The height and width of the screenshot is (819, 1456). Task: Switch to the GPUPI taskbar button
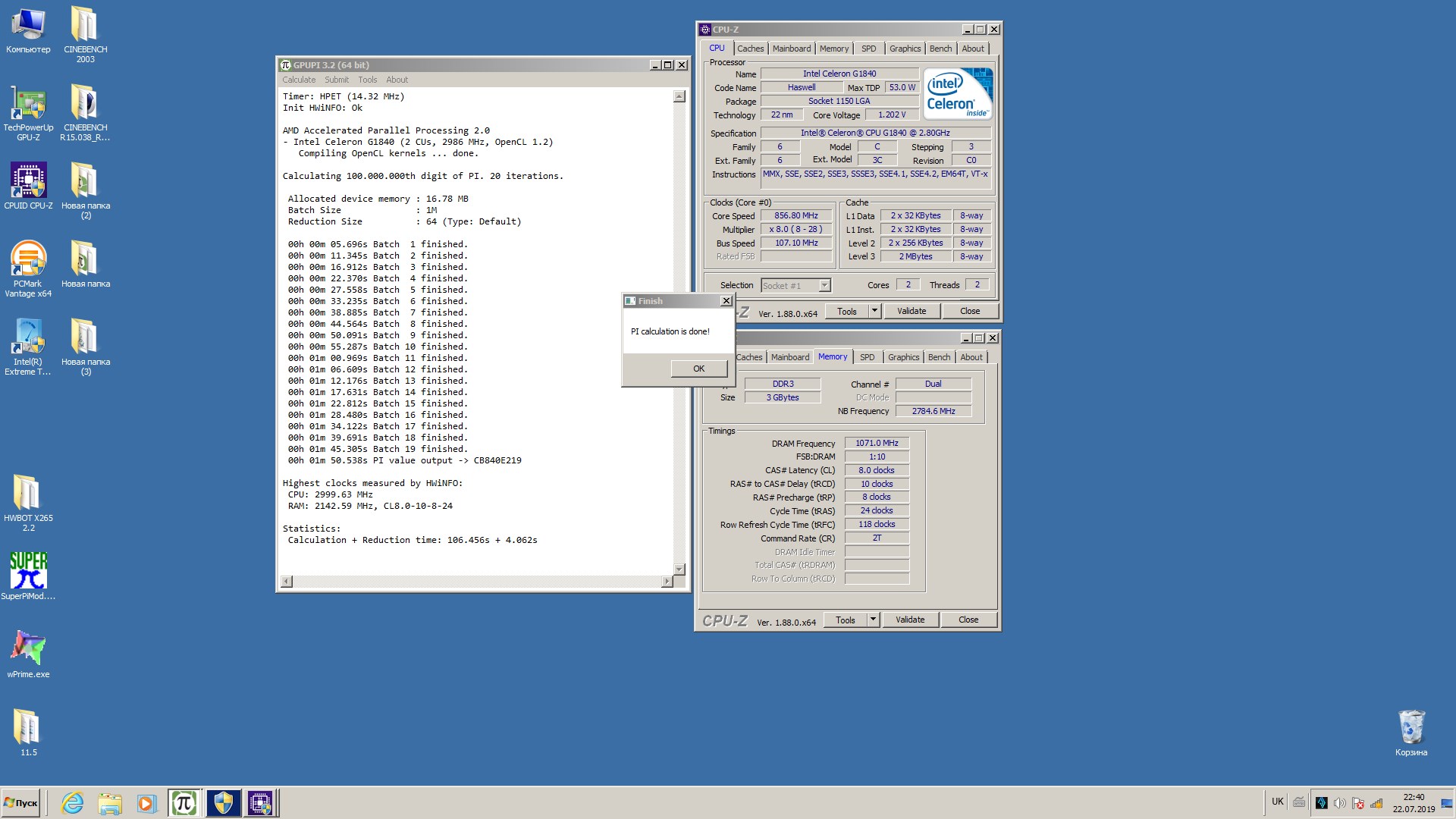point(184,803)
